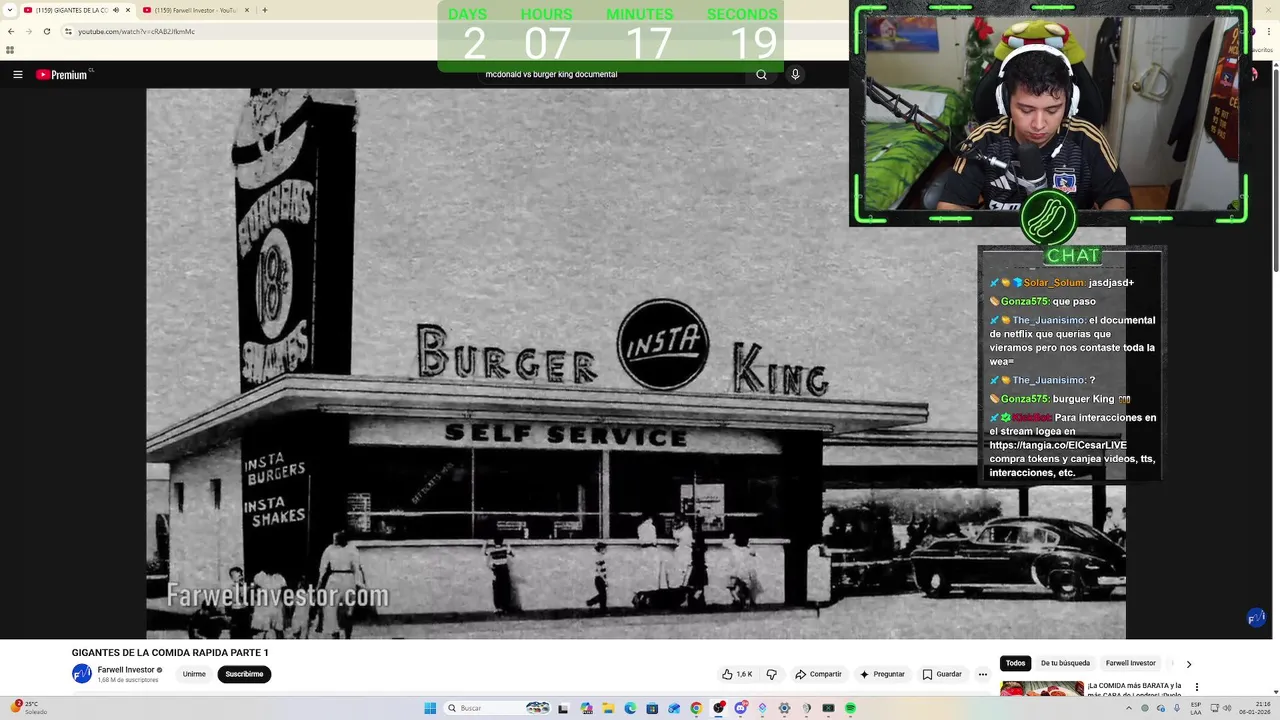This screenshot has width=1280, height=720.
Task: Open Discord from the taskbar
Action: click(x=740, y=708)
